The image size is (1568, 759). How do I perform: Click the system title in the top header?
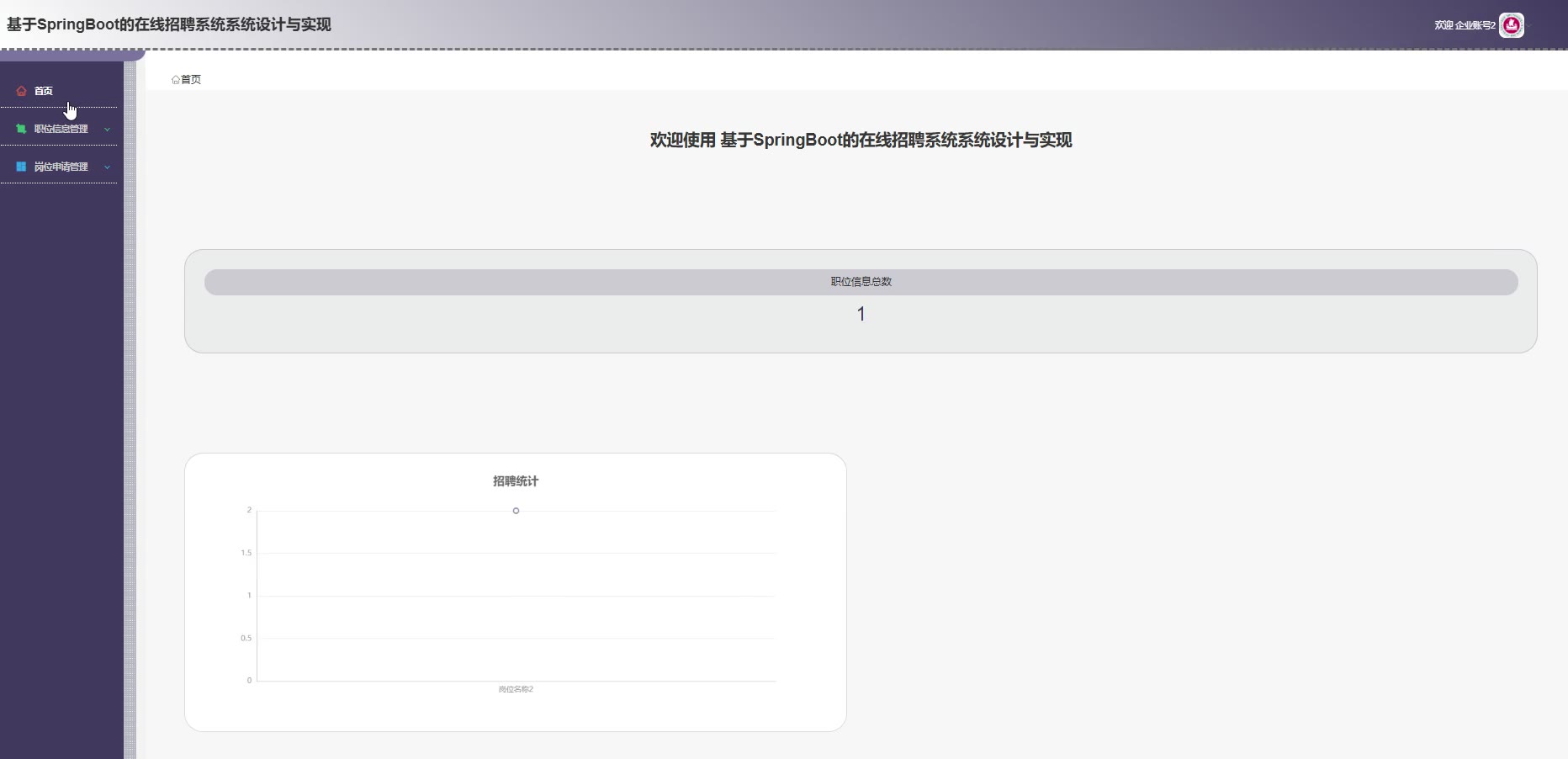pos(169,24)
